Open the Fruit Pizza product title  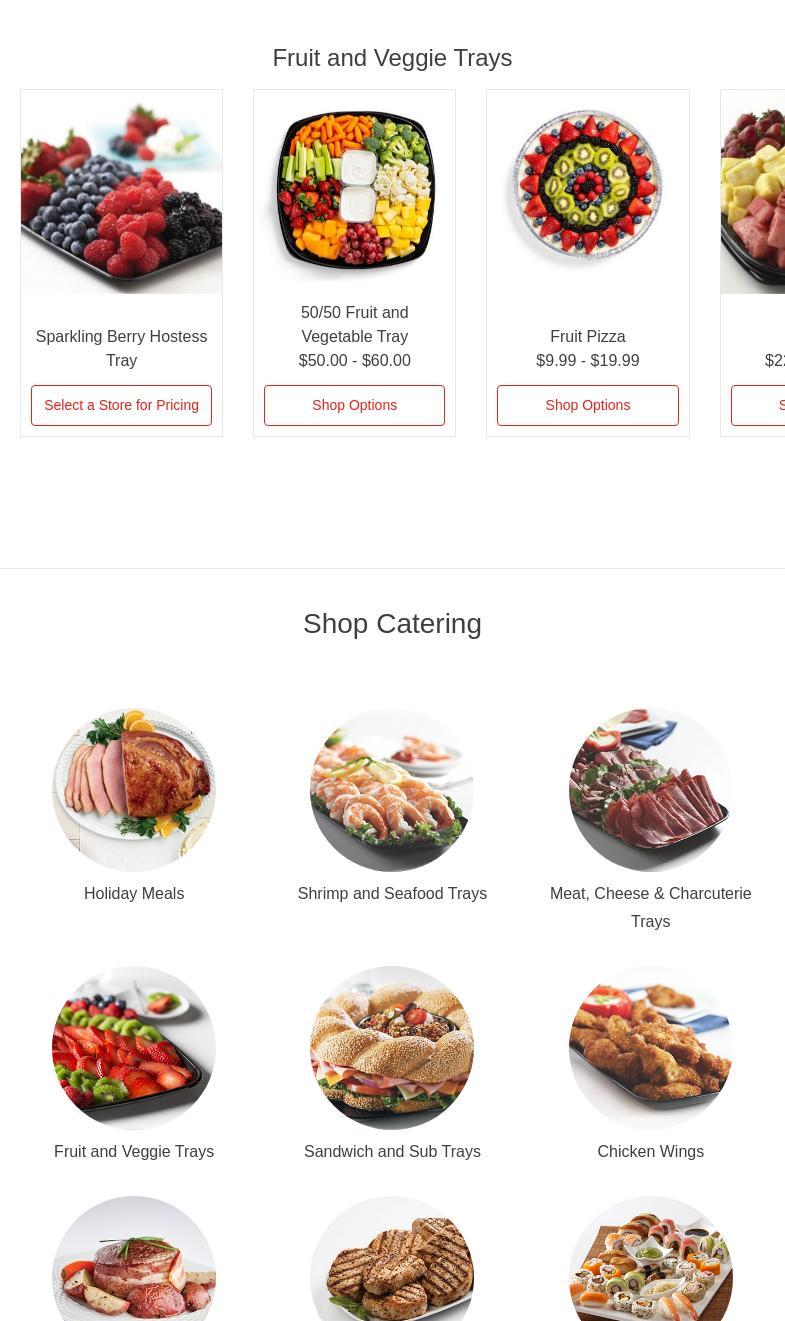point(588,336)
